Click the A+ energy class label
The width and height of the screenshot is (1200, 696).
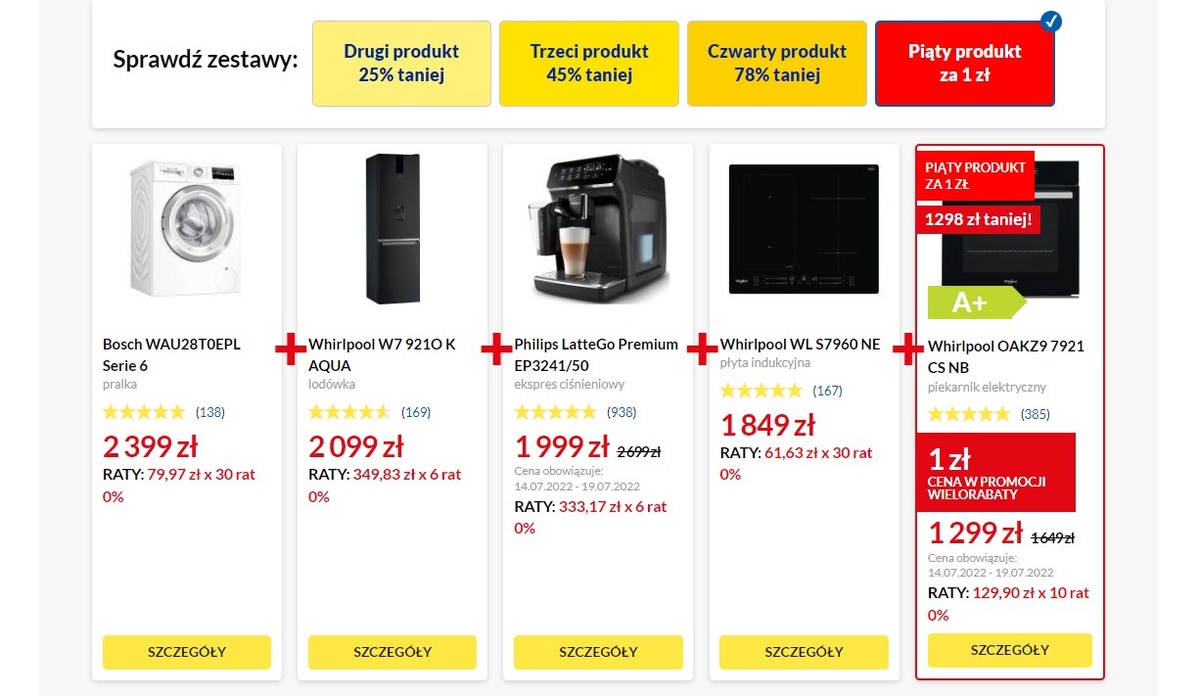point(971,302)
